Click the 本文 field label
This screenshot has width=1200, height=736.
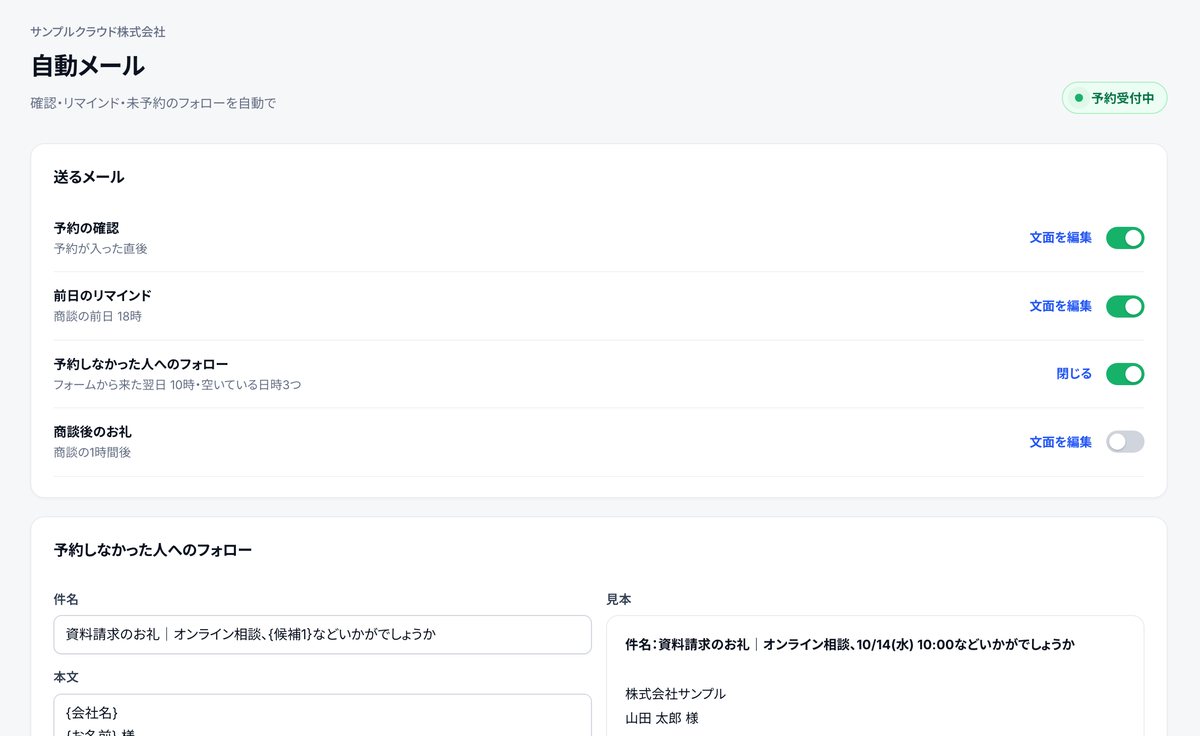coord(66,677)
